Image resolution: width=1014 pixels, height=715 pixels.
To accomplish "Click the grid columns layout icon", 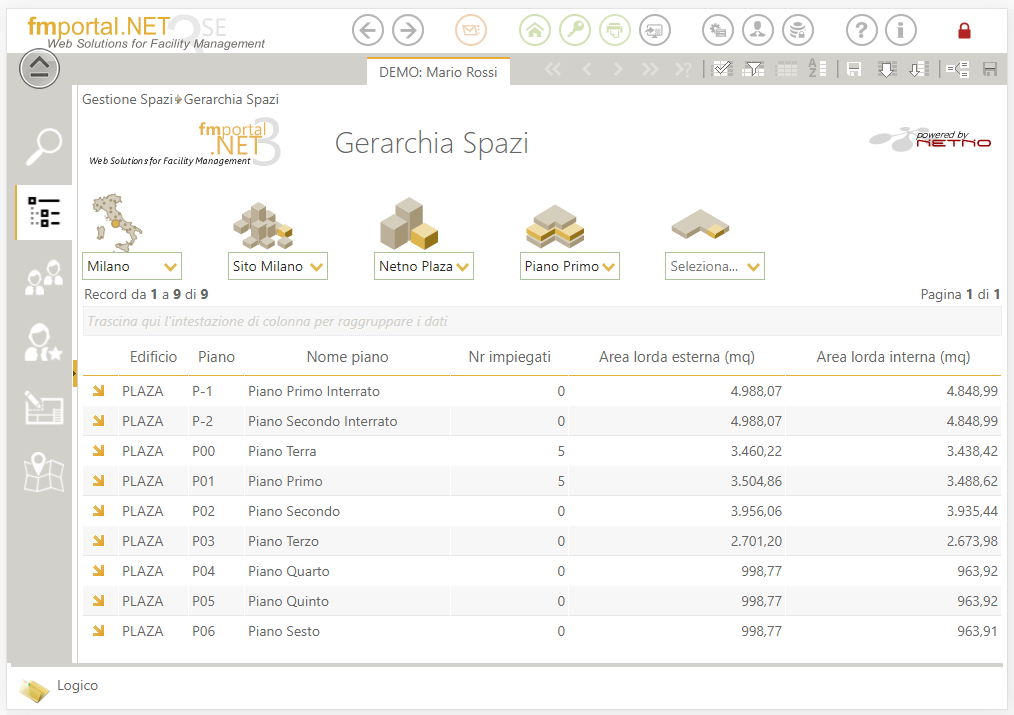I will (x=786, y=69).
